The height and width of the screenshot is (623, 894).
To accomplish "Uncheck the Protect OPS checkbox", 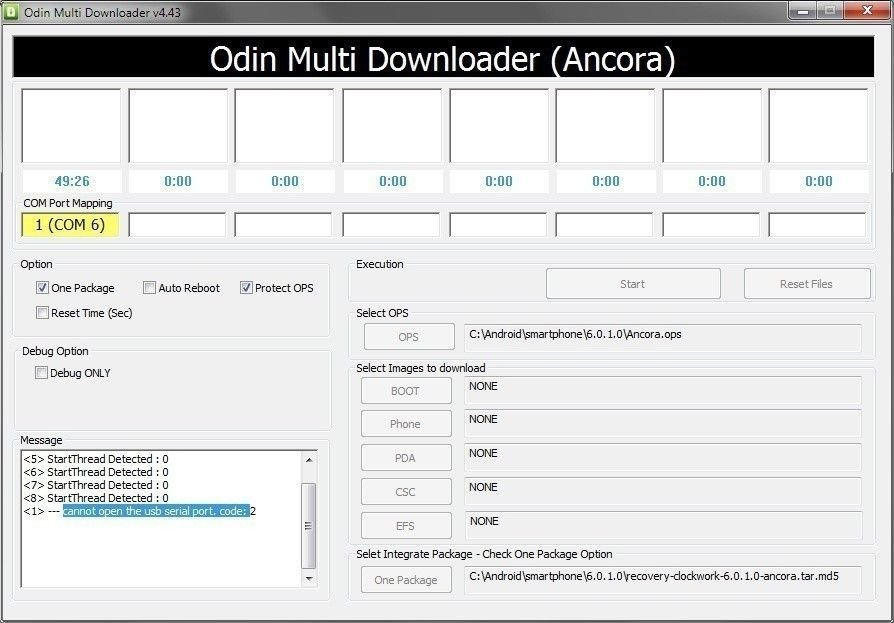I will point(246,288).
